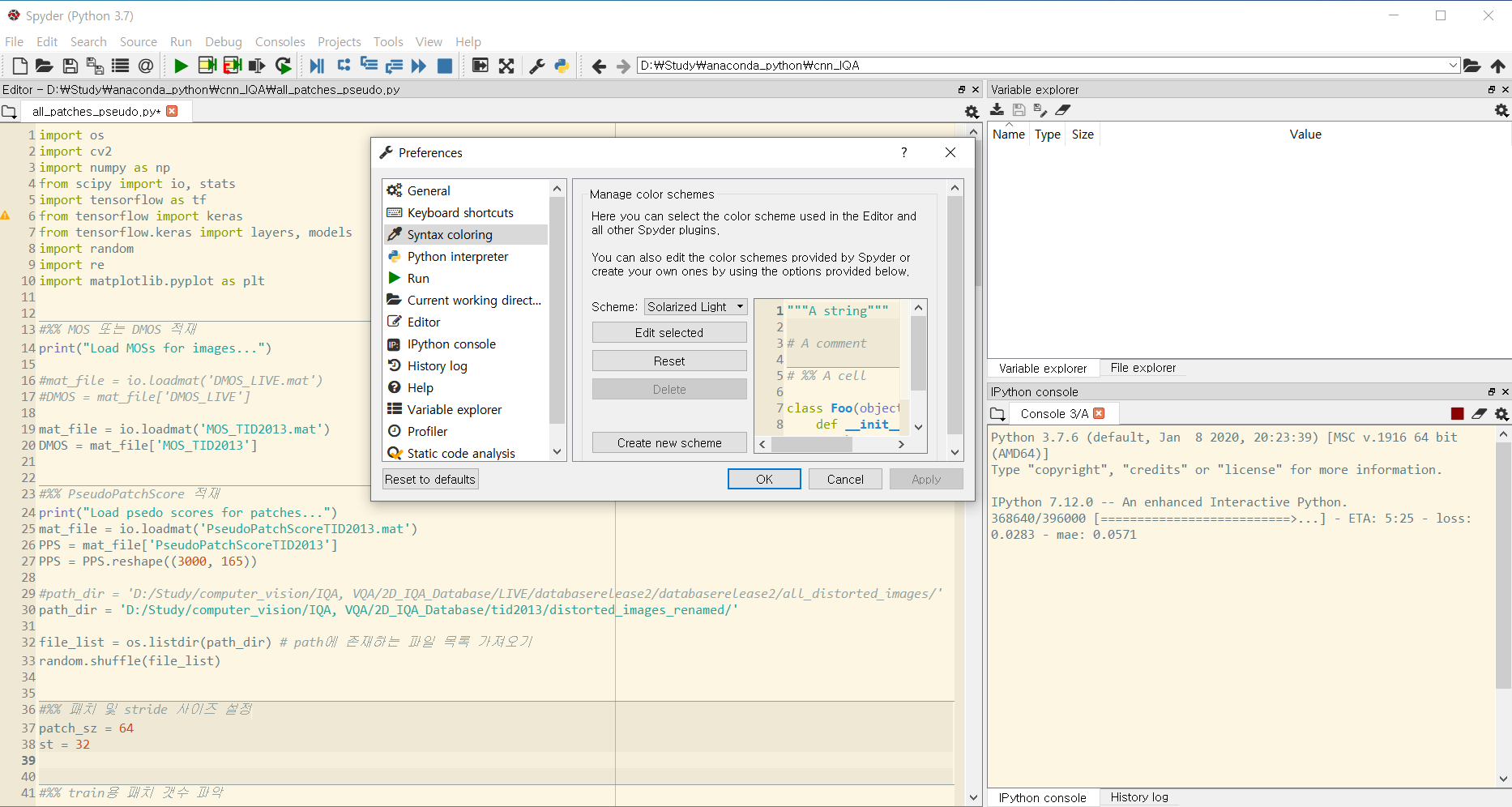The height and width of the screenshot is (807, 1512).
Task: Save the current file
Action: [70, 66]
